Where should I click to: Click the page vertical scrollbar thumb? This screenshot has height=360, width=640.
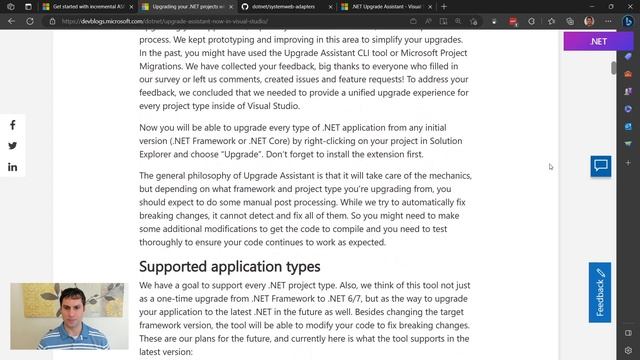point(613,68)
